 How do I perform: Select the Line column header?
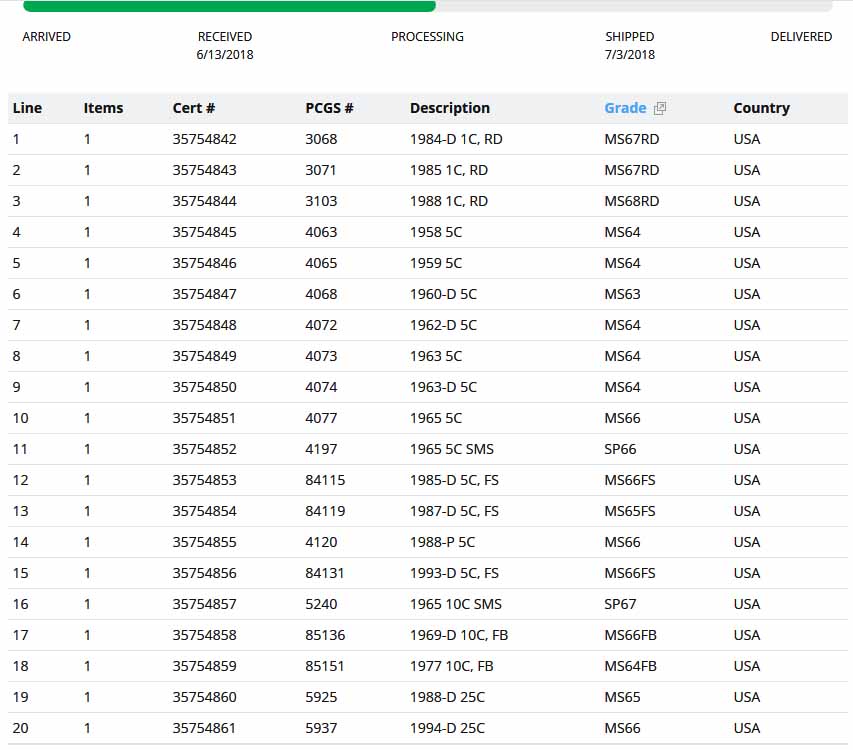coord(27,108)
